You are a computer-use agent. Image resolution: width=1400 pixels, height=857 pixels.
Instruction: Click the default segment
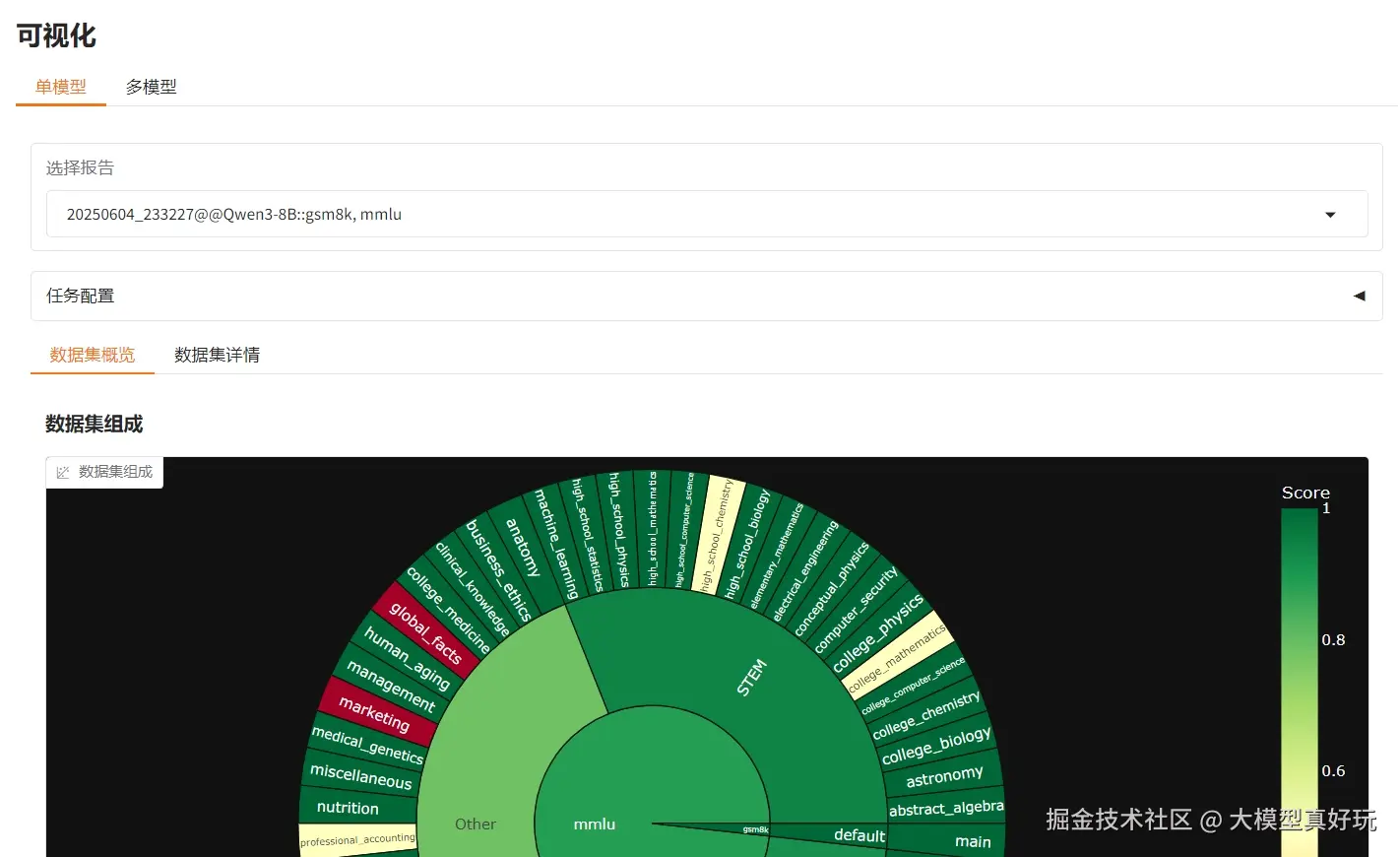859,835
